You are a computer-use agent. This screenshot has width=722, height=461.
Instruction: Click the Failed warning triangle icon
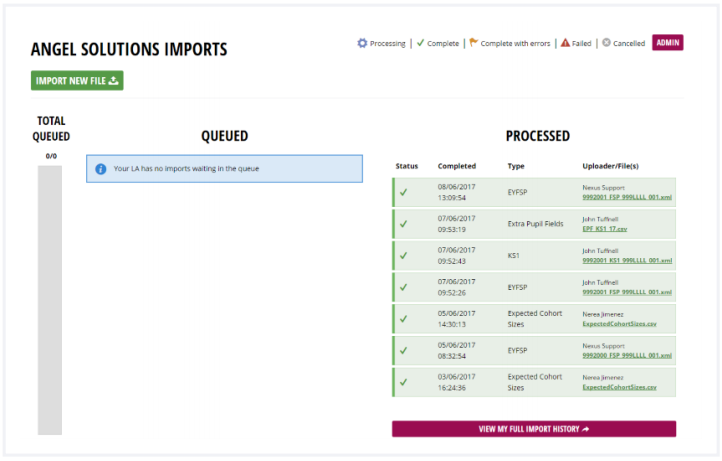pos(565,43)
